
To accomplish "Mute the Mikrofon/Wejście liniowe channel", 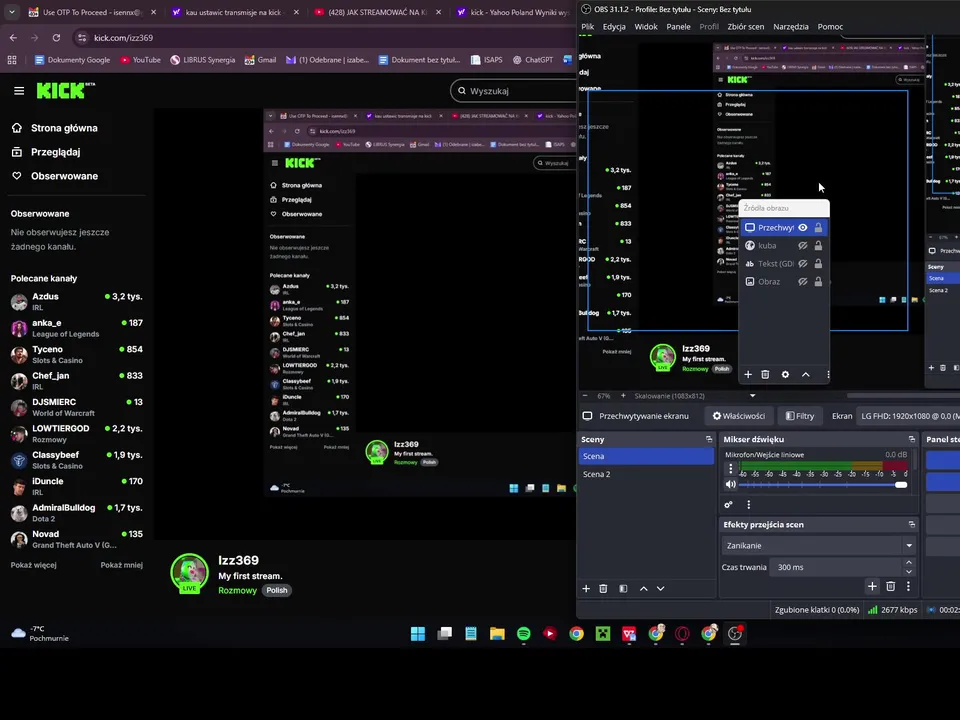I will 730,484.
